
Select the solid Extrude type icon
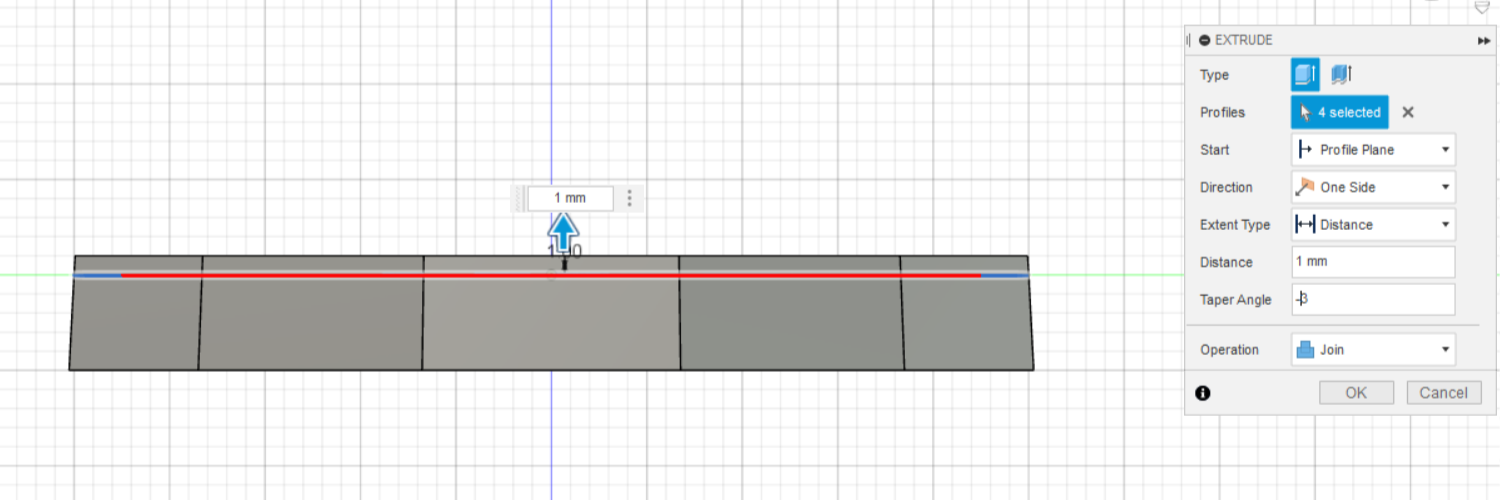(x=1305, y=74)
